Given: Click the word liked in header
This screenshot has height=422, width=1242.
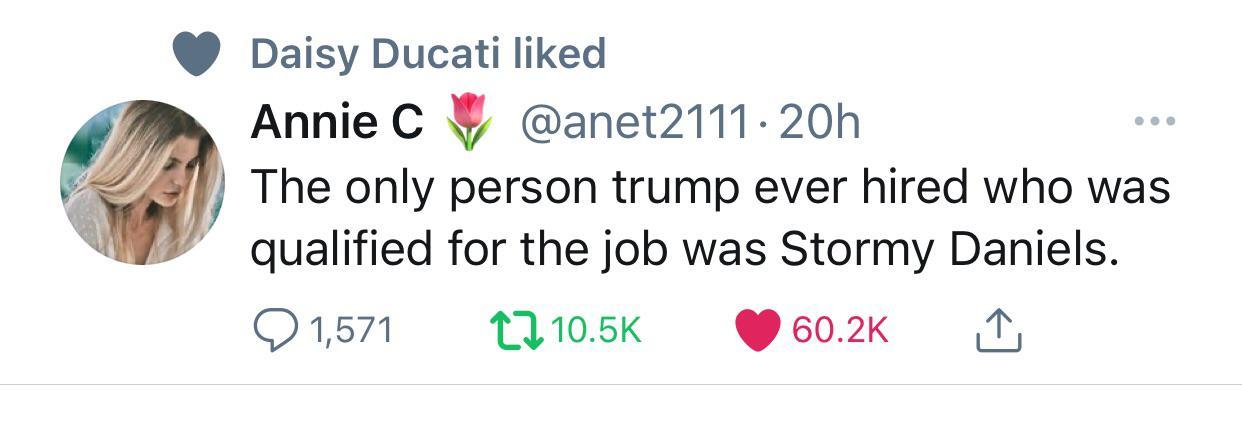Looking at the screenshot, I should click(x=559, y=53).
